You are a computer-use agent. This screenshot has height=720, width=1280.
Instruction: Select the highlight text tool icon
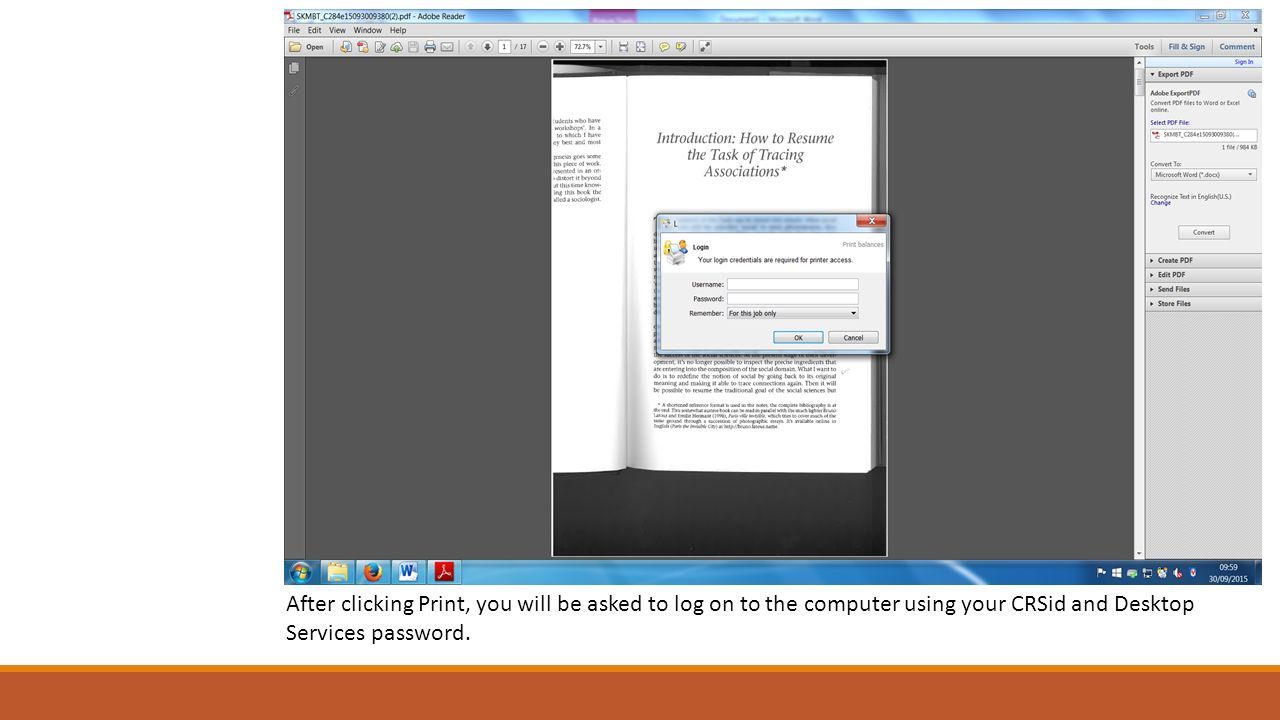click(x=681, y=47)
